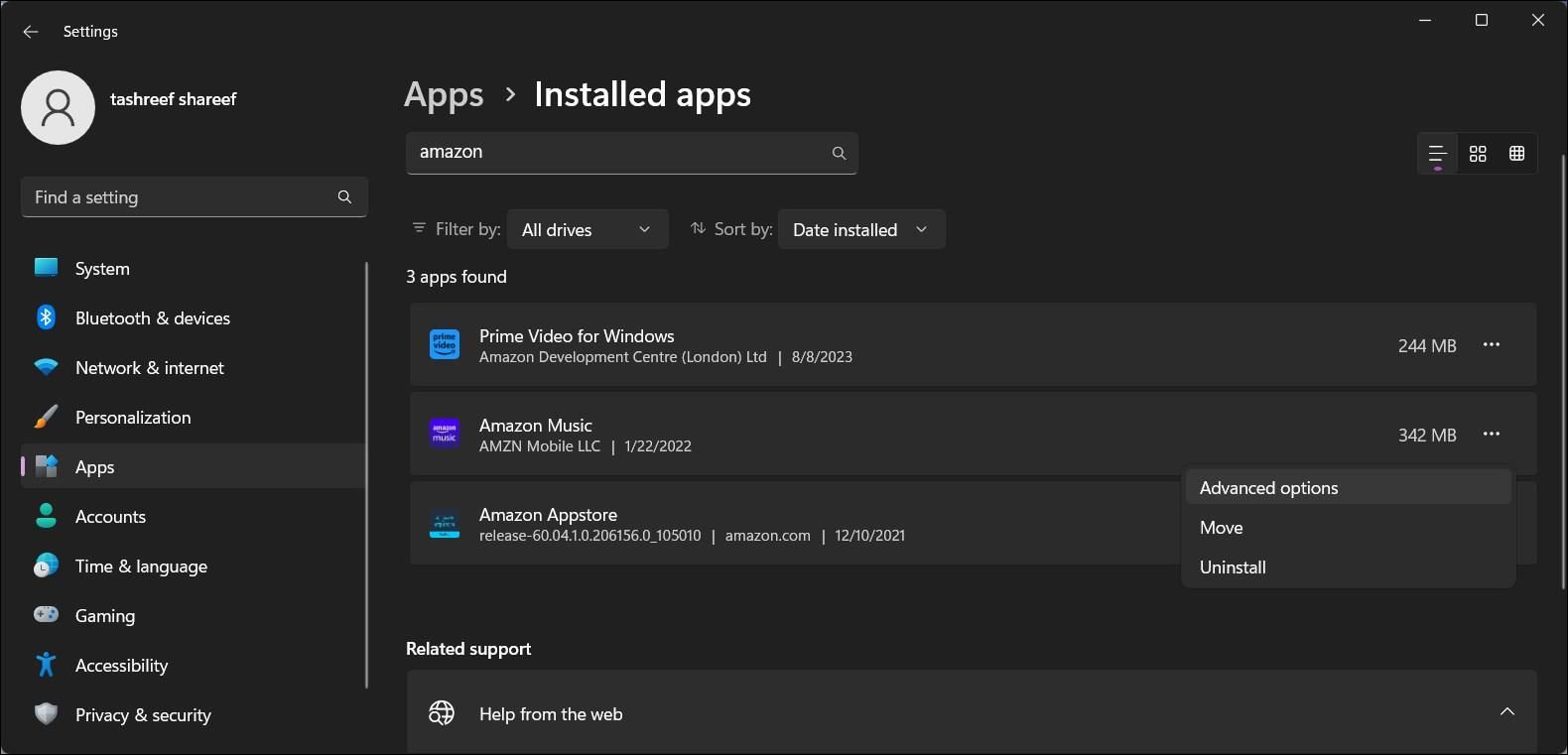Screen dimensions: 1568x755
Task: Click the sidebar navigation scrollbar
Action: [x=366, y=474]
